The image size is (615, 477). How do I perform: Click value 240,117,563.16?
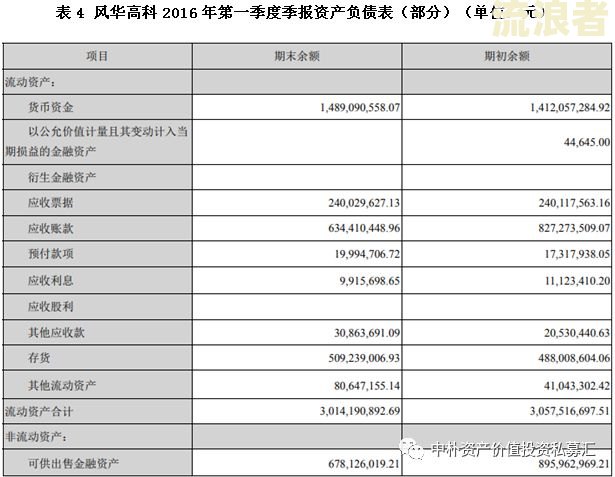click(x=574, y=203)
